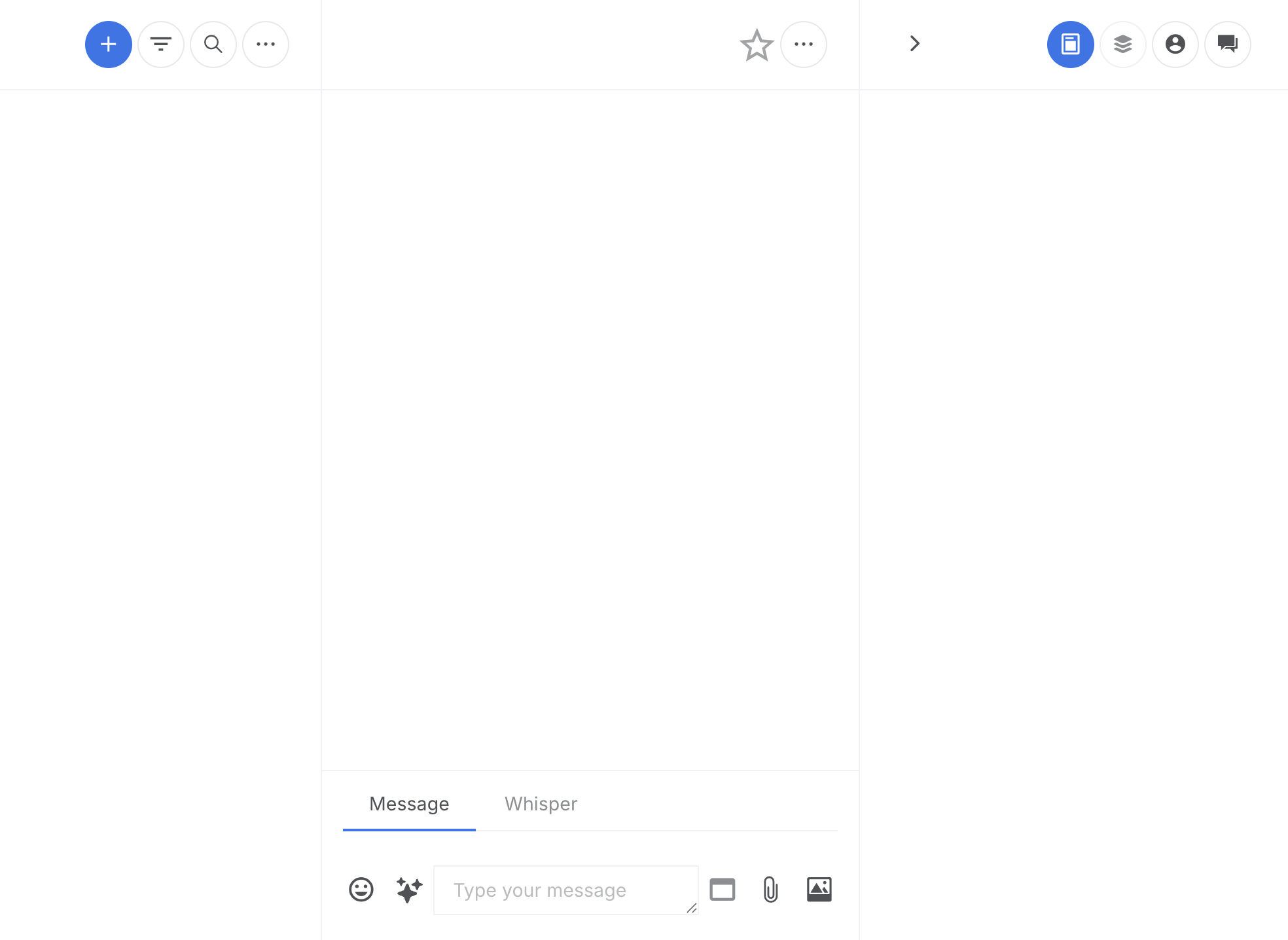Open the contact profile icon
1288x940 pixels.
click(1175, 44)
